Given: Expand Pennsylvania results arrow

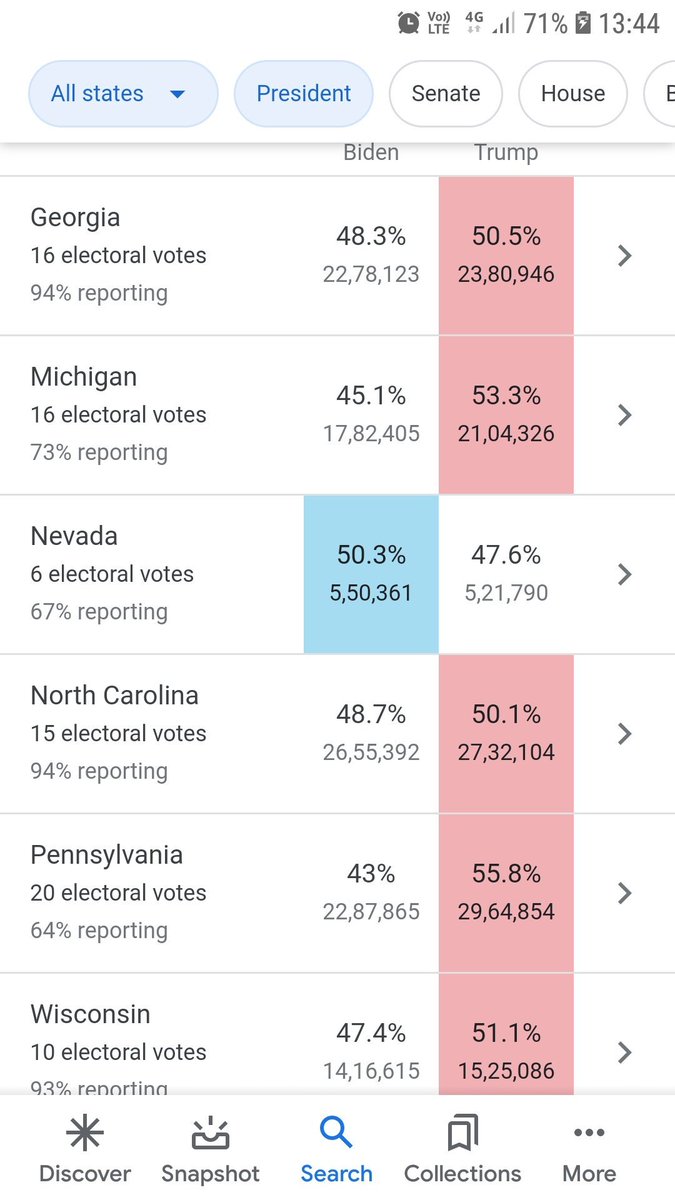Looking at the screenshot, I should point(625,893).
